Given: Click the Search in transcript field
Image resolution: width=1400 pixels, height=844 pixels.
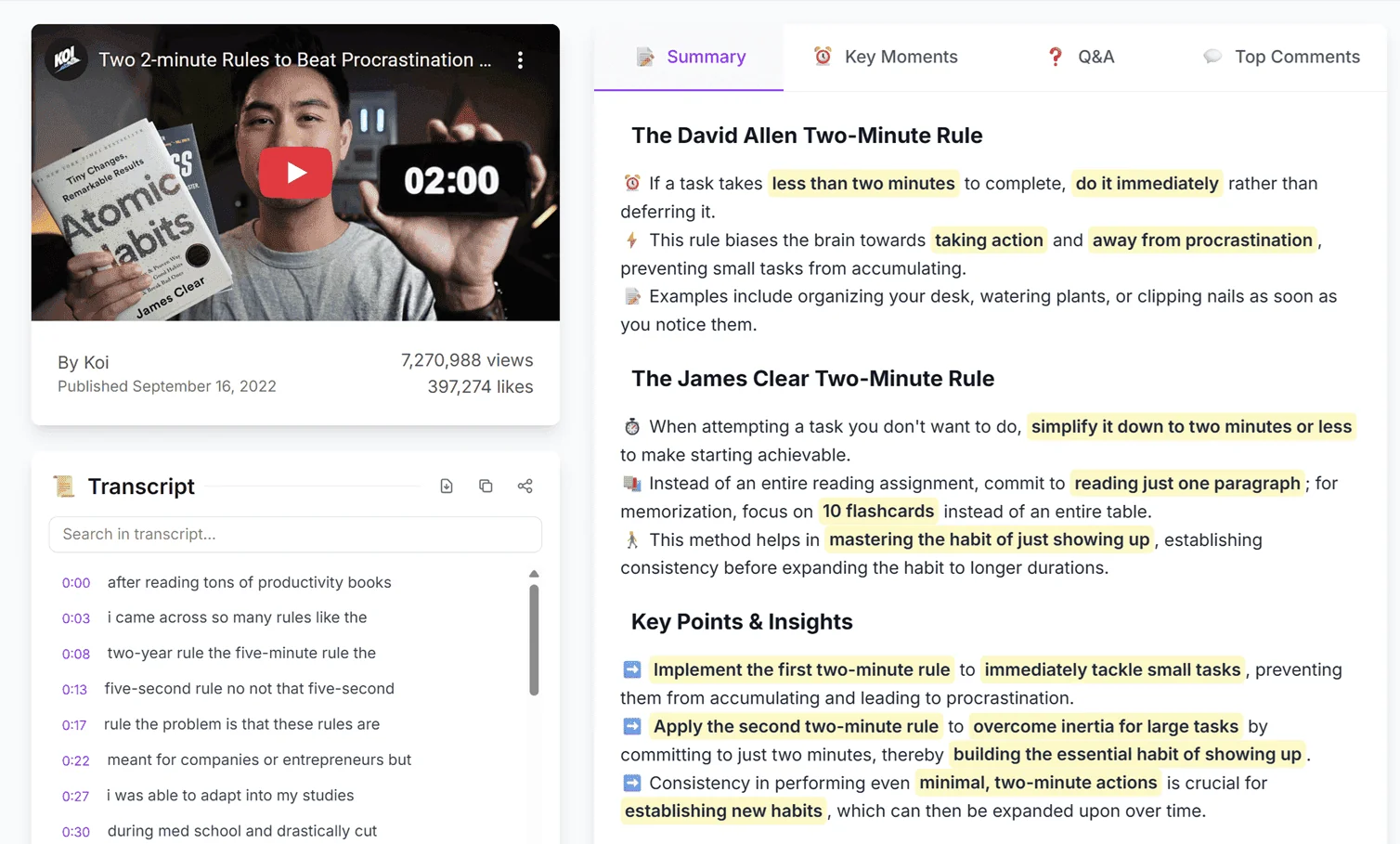Looking at the screenshot, I should pyautogui.click(x=295, y=535).
